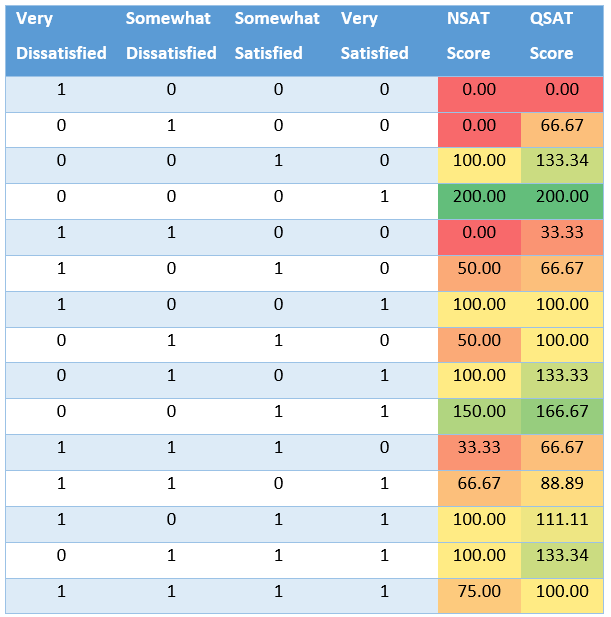The image size is (611, 617).
Task: Select the QSAT Score 33.33 cell
Action: 562,233
